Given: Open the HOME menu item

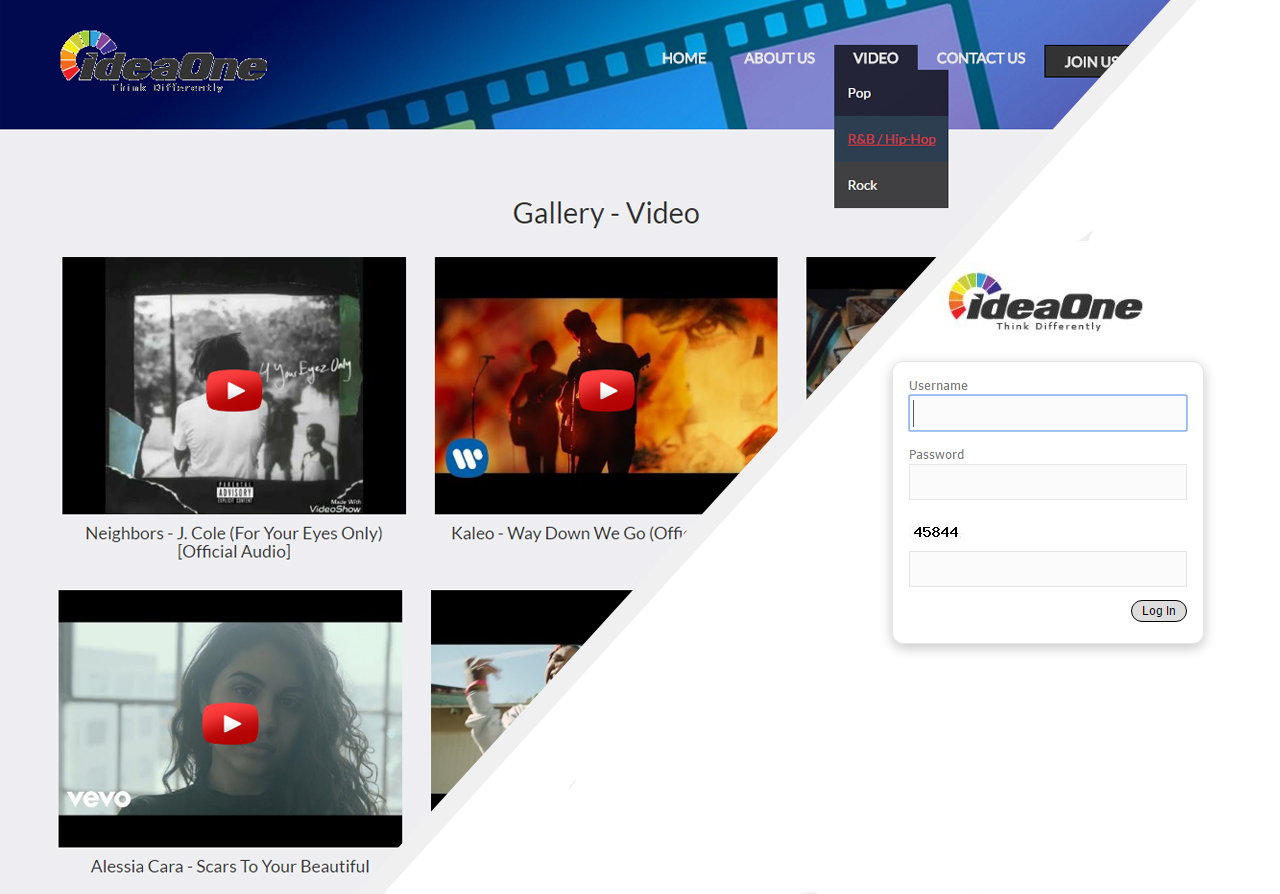Looking at the screenshot, I should pyautogui.click(x=684, y=58).
